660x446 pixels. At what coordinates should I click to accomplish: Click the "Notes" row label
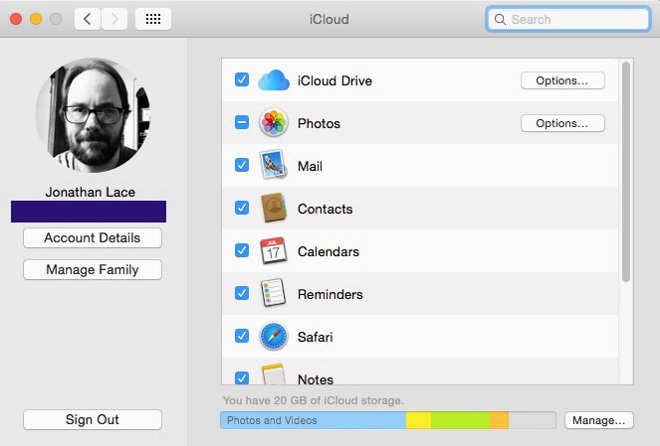point(315,379)
